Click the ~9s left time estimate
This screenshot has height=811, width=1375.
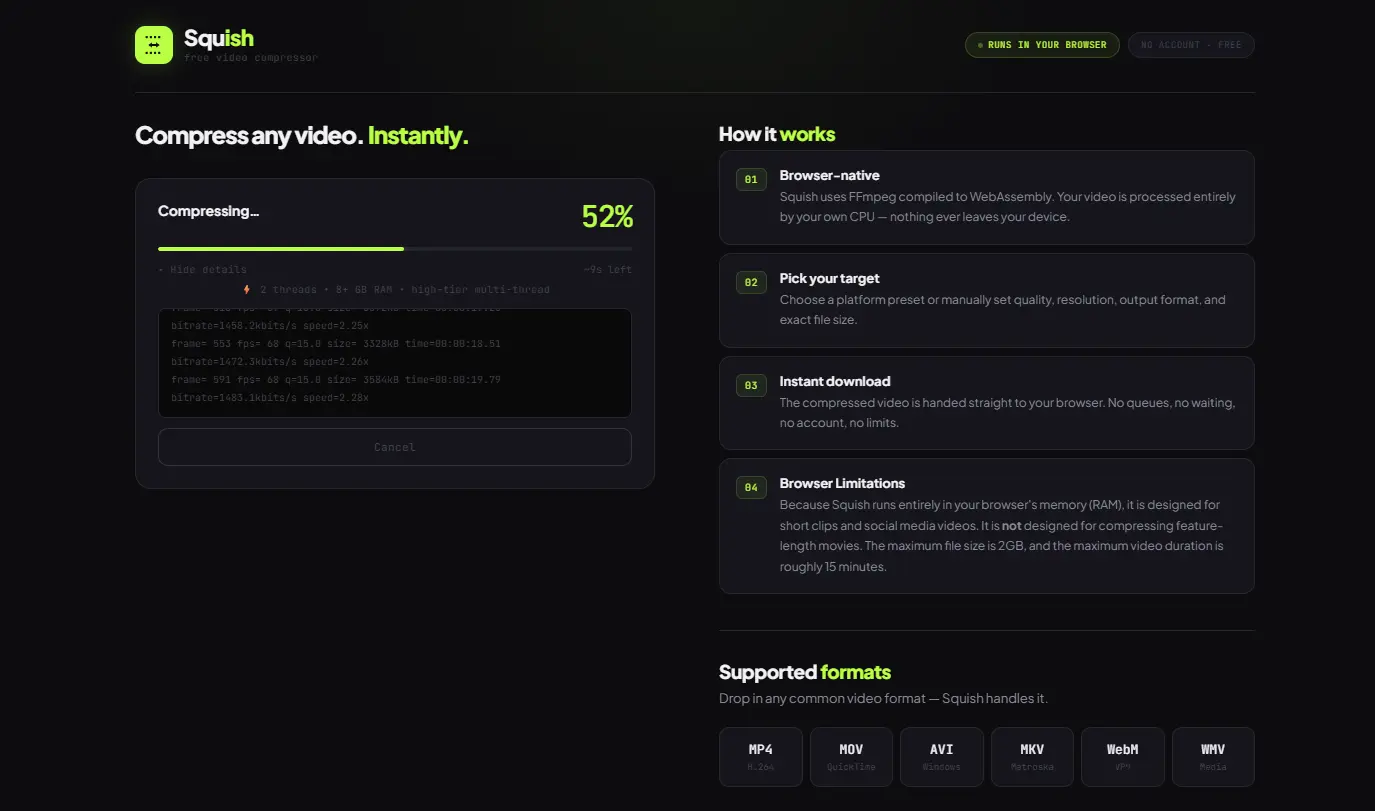608,269
